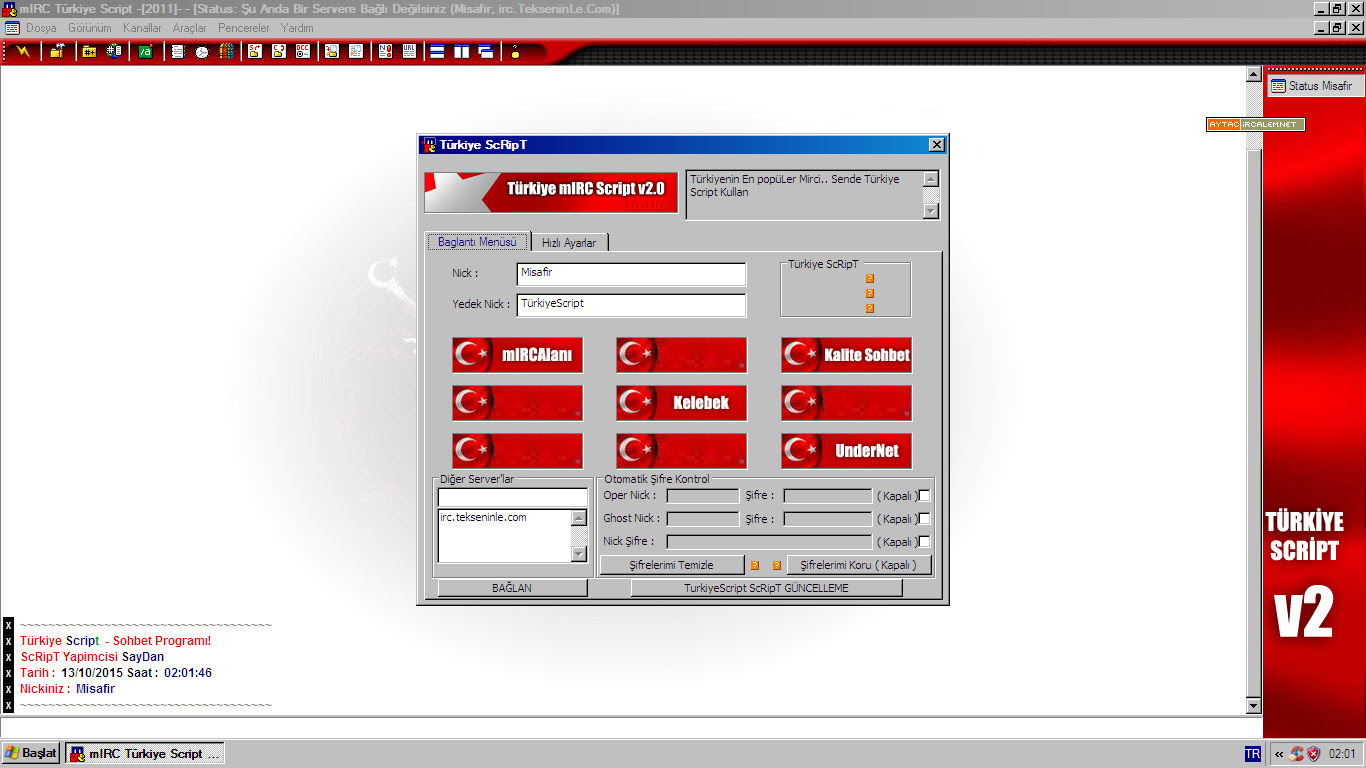
Task: Click the yellow About toolbar icon
Action: (515, 51)
